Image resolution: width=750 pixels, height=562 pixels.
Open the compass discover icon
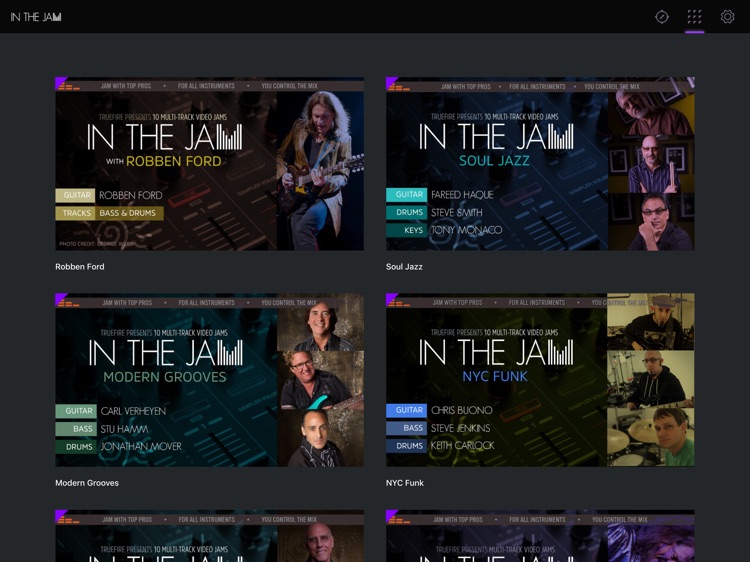pos(662,17)
